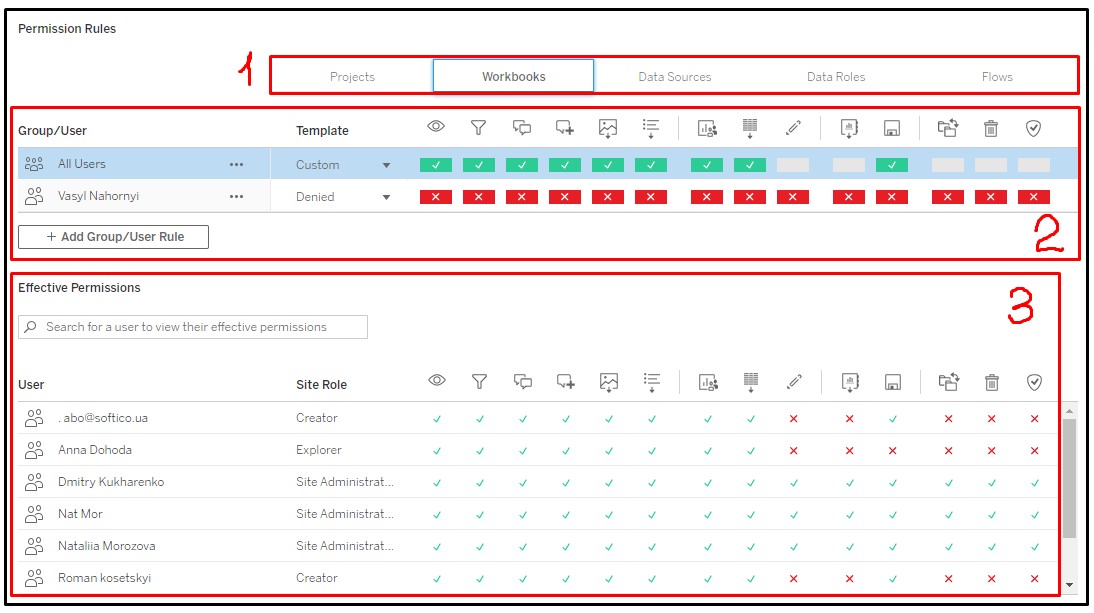1094x613 pixels.
Task: Toggle the View permission for All Users
Action: pyautogui.click(x=436, y=165)
